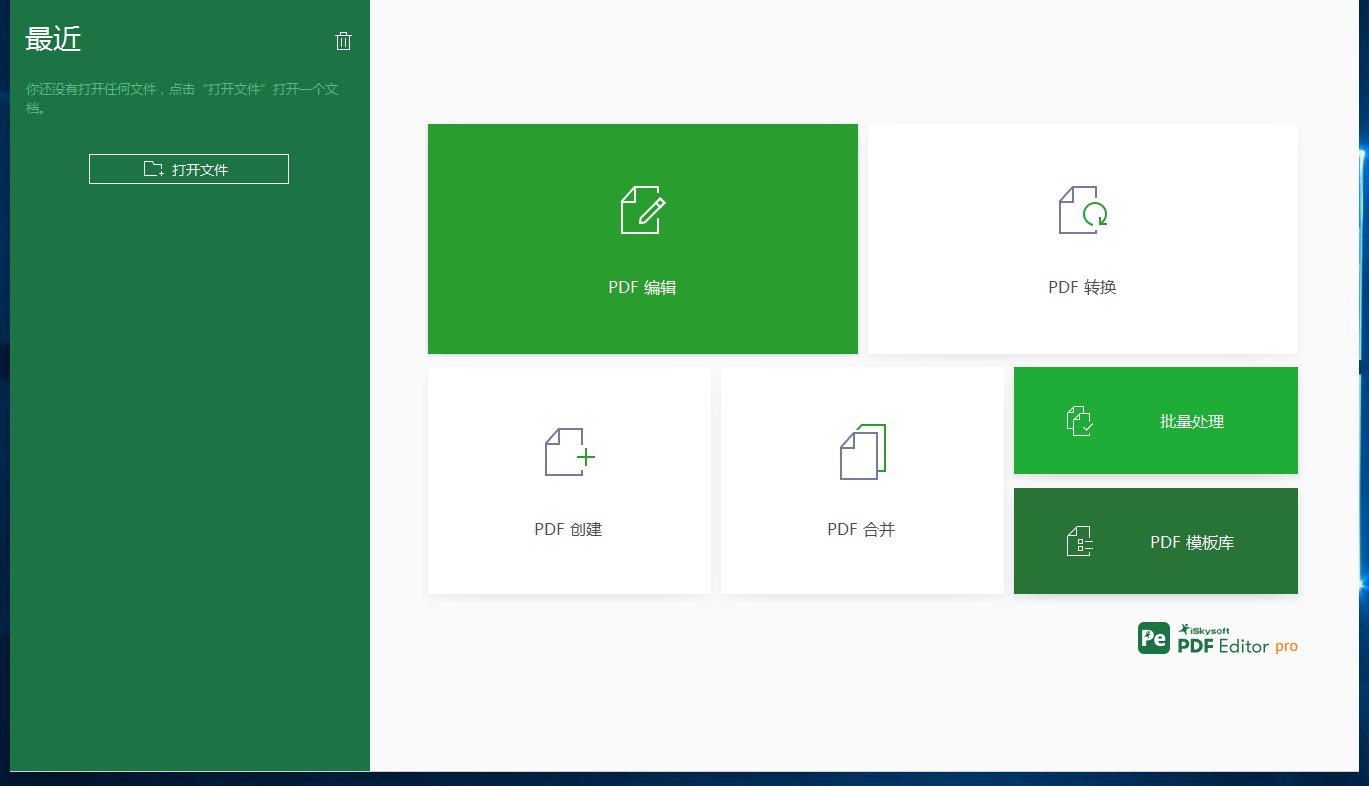Select the PDF 创建 tile
The width and height of the screenshot is (1369, 786).
click(x=568, y=529)
